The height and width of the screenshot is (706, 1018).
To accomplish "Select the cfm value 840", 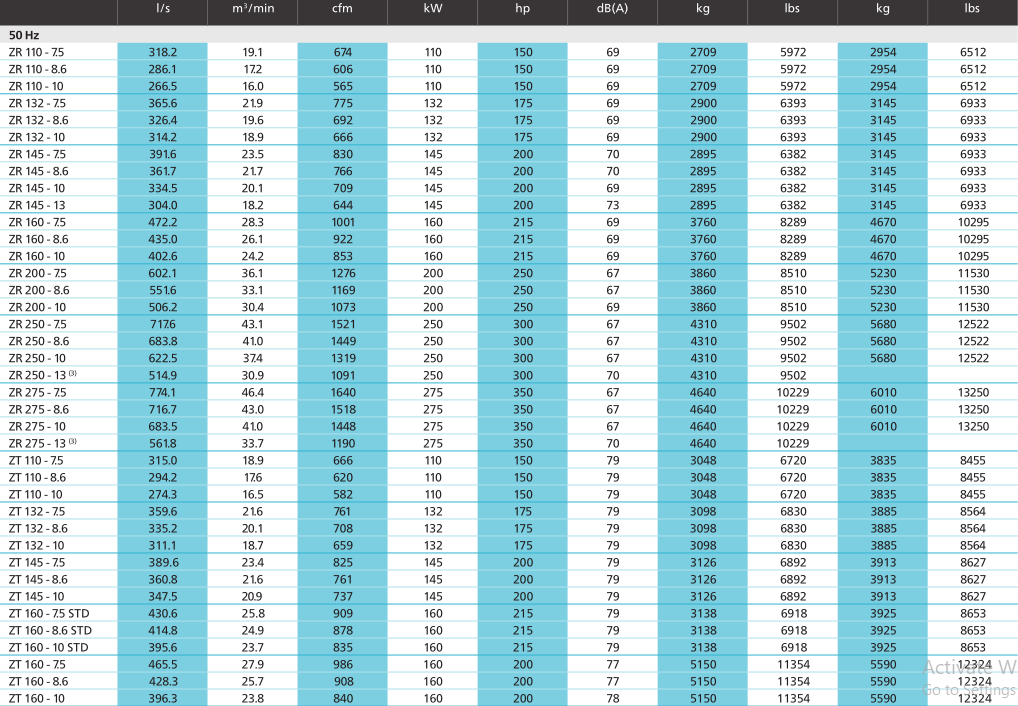I will pyautogui.click(x=343, y=698).
